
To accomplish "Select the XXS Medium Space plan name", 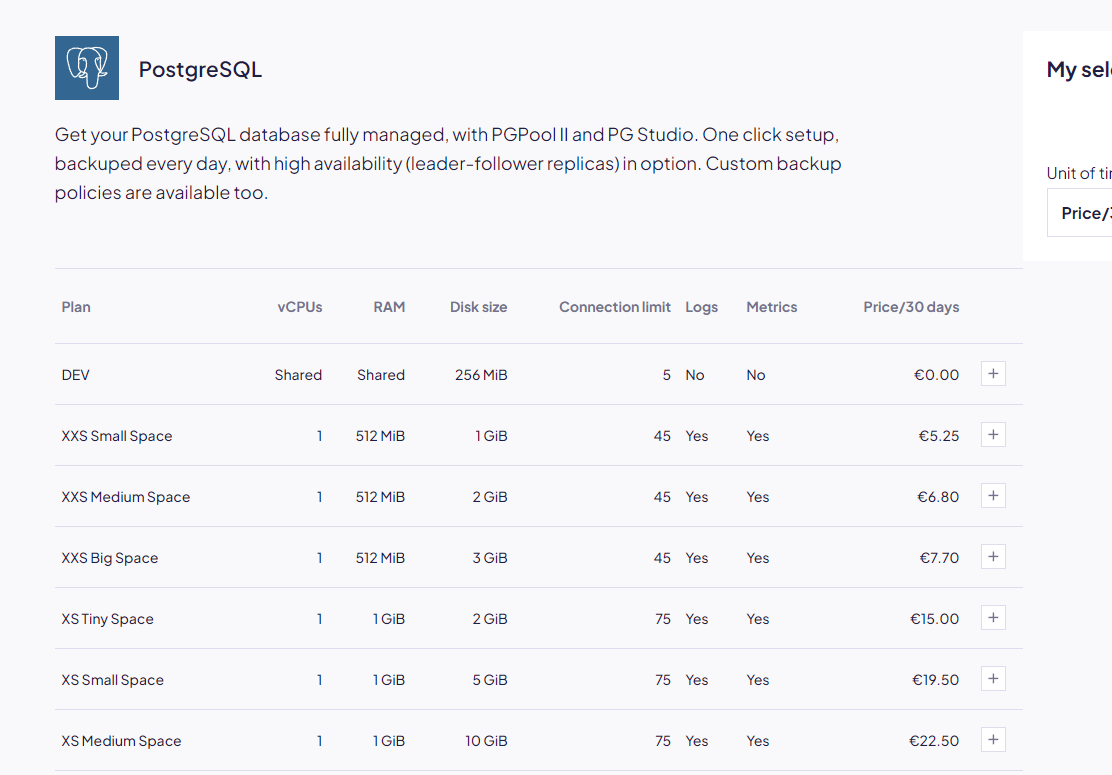I will click(126, 497).
